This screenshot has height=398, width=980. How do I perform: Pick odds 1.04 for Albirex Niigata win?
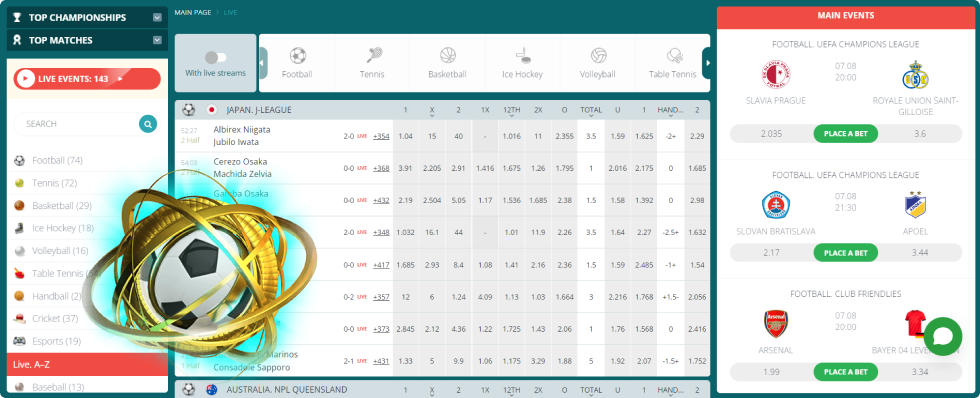click(406, 136)
